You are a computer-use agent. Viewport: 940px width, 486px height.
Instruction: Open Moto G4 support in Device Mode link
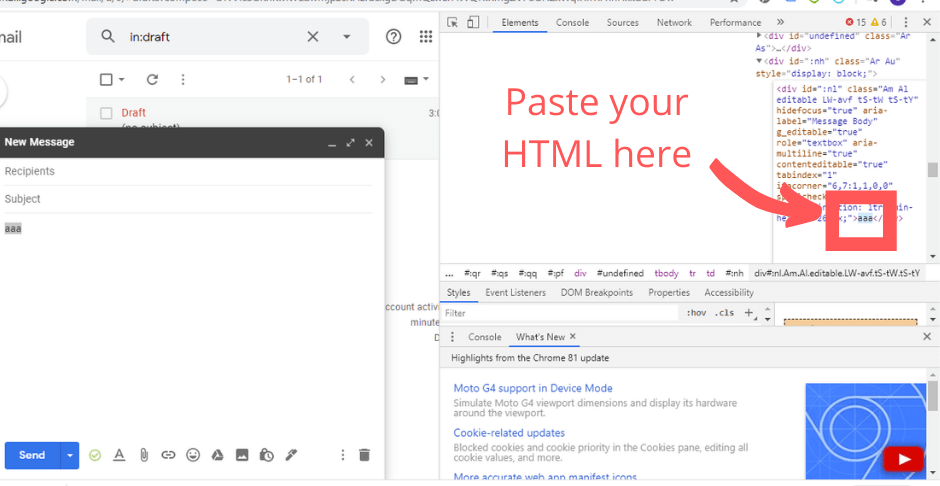[x=533, y=388]
